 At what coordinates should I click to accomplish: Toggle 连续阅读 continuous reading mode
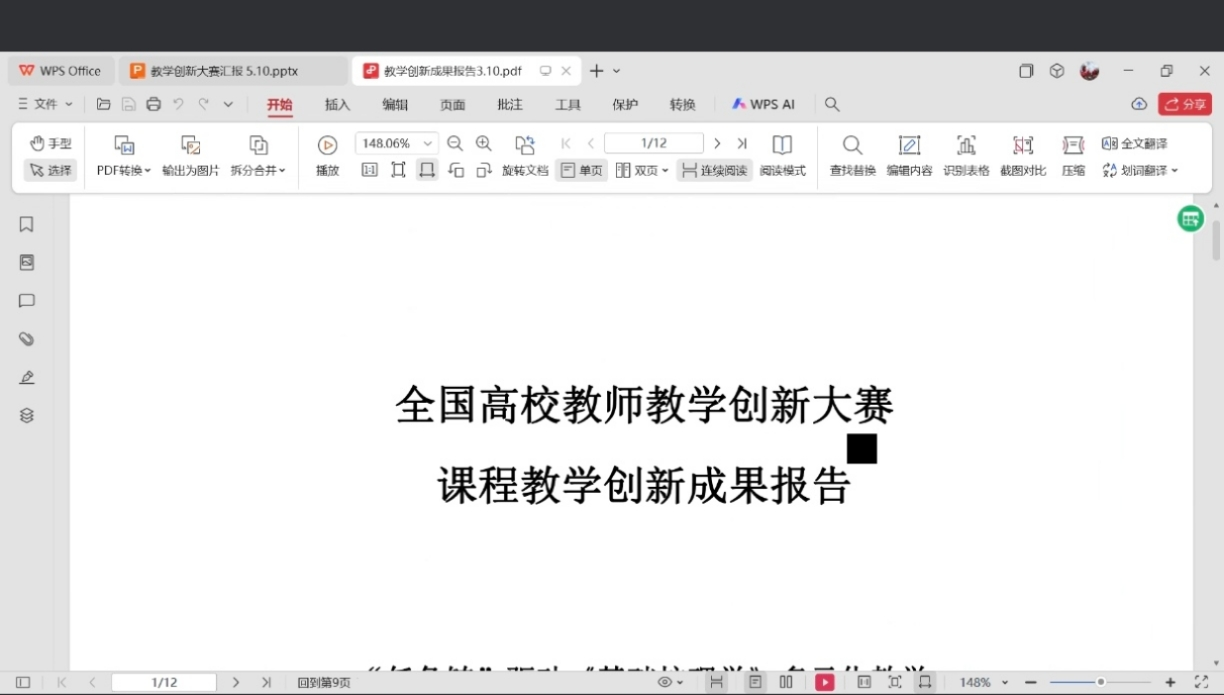[714, 171]
